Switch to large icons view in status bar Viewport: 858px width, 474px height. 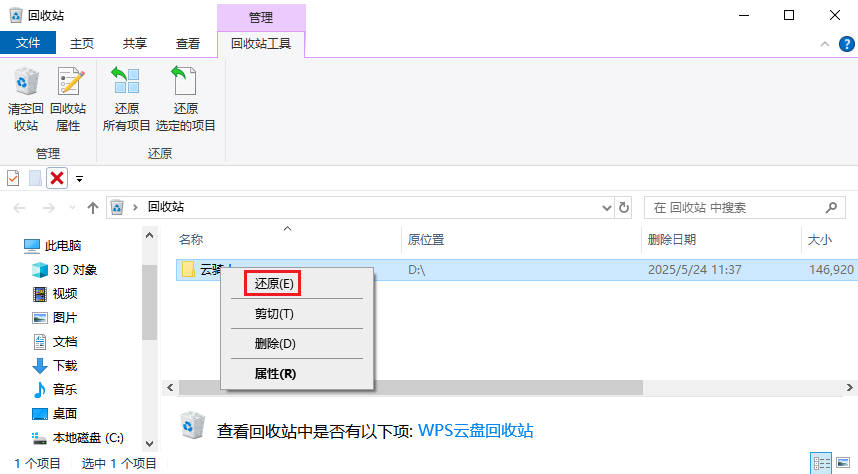pyautogui.click(x=841, y=463)
